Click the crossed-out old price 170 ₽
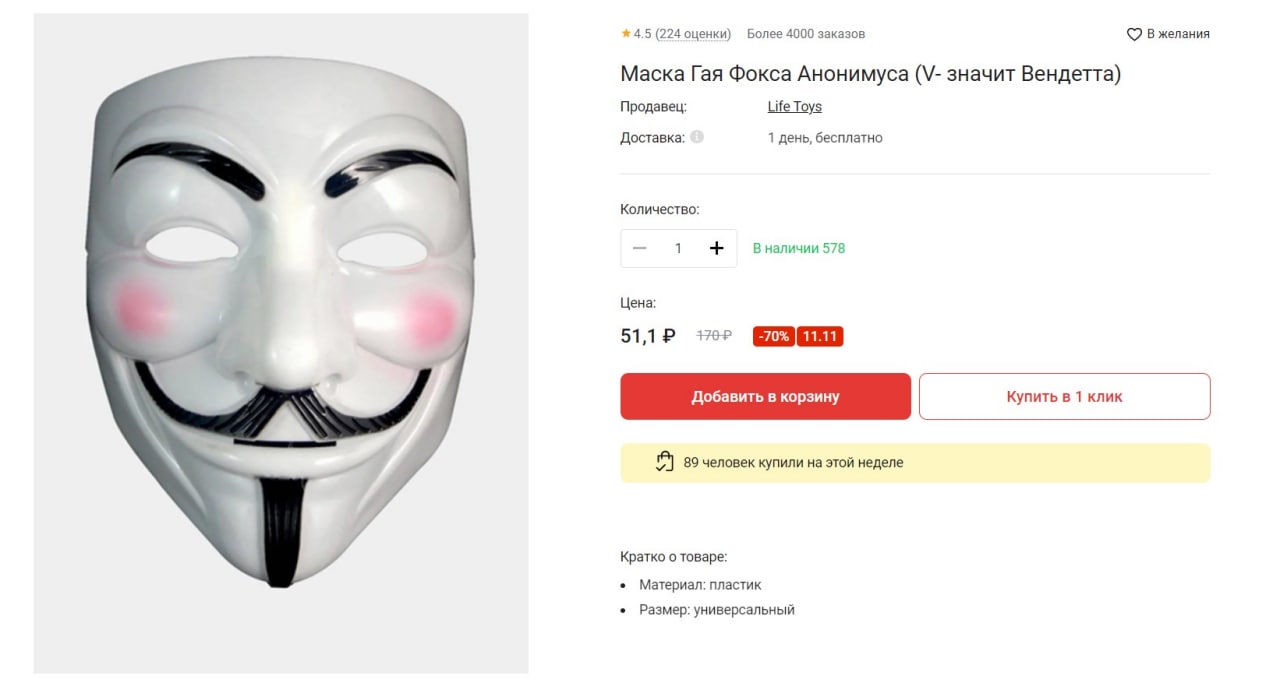 [x=714, y=336]
